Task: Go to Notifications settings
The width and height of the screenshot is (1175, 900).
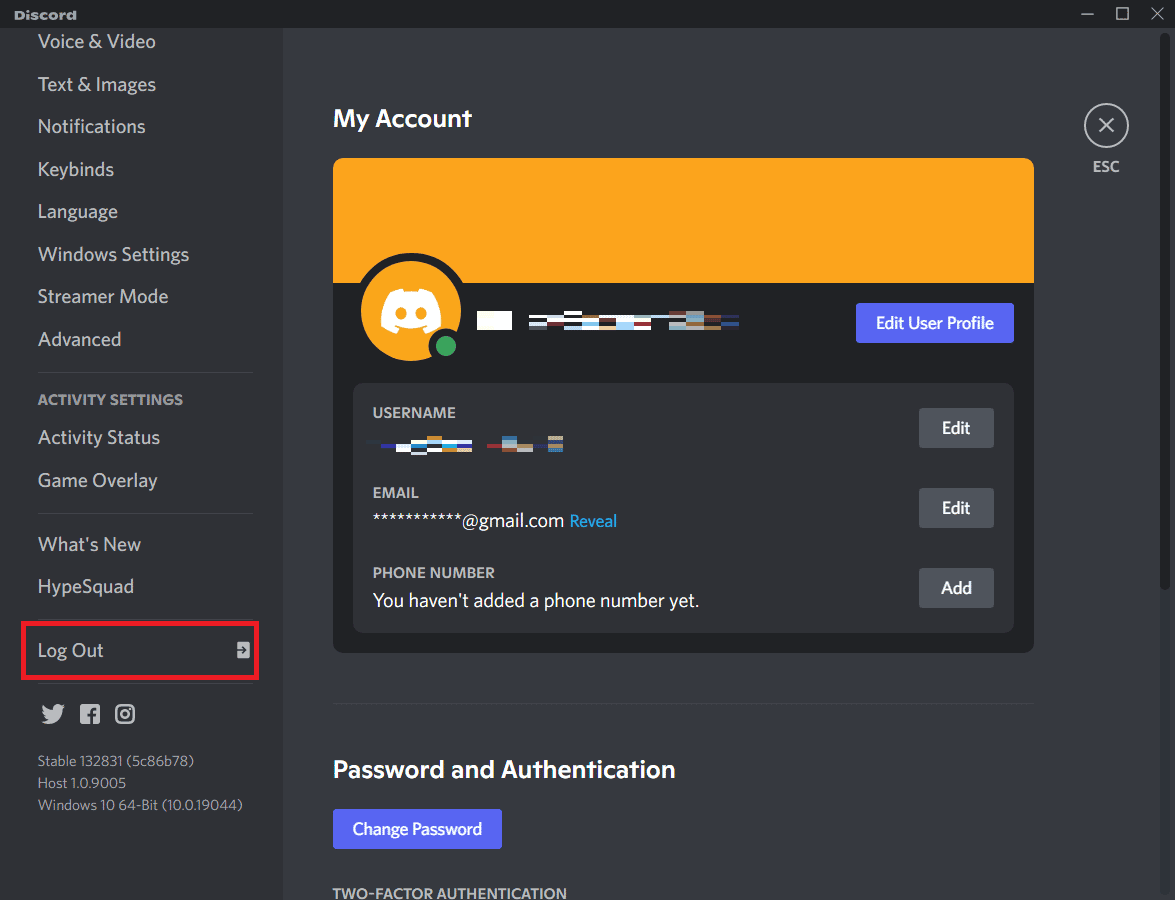Action: (91, 127)
